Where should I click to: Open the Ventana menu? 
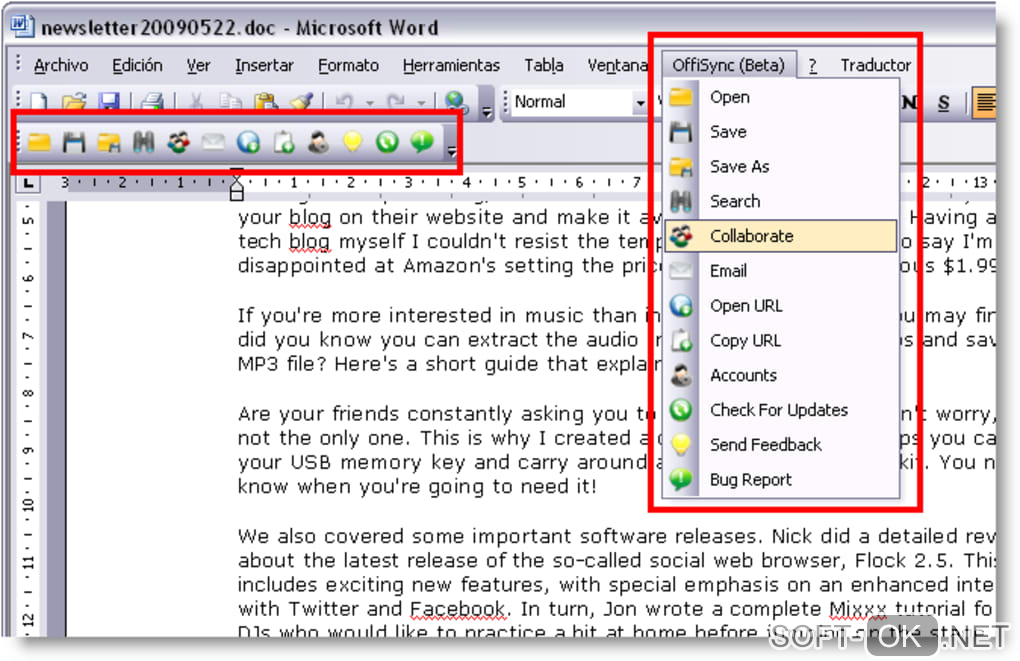[x=617, y=66]
